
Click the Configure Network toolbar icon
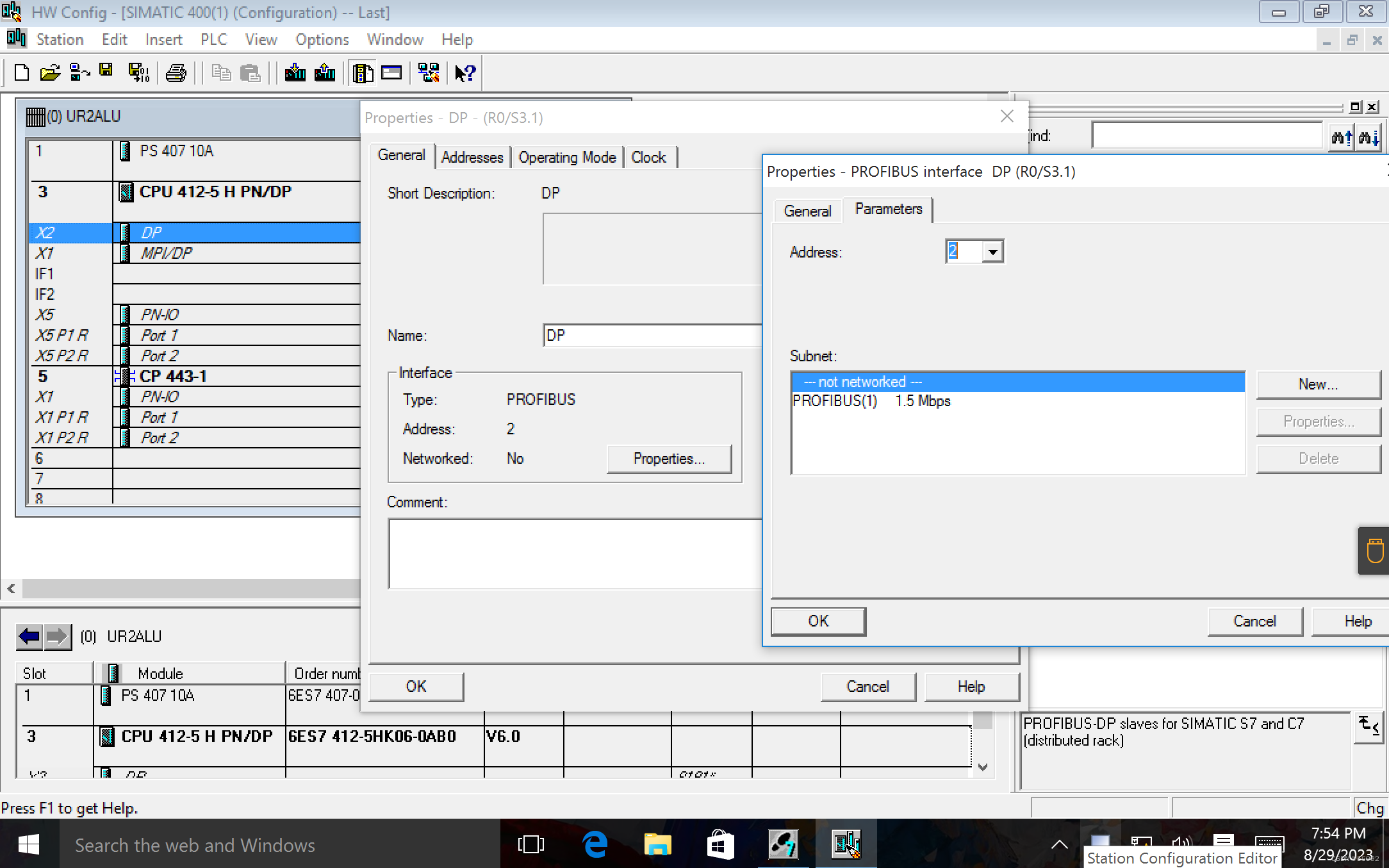pos(428,73)
